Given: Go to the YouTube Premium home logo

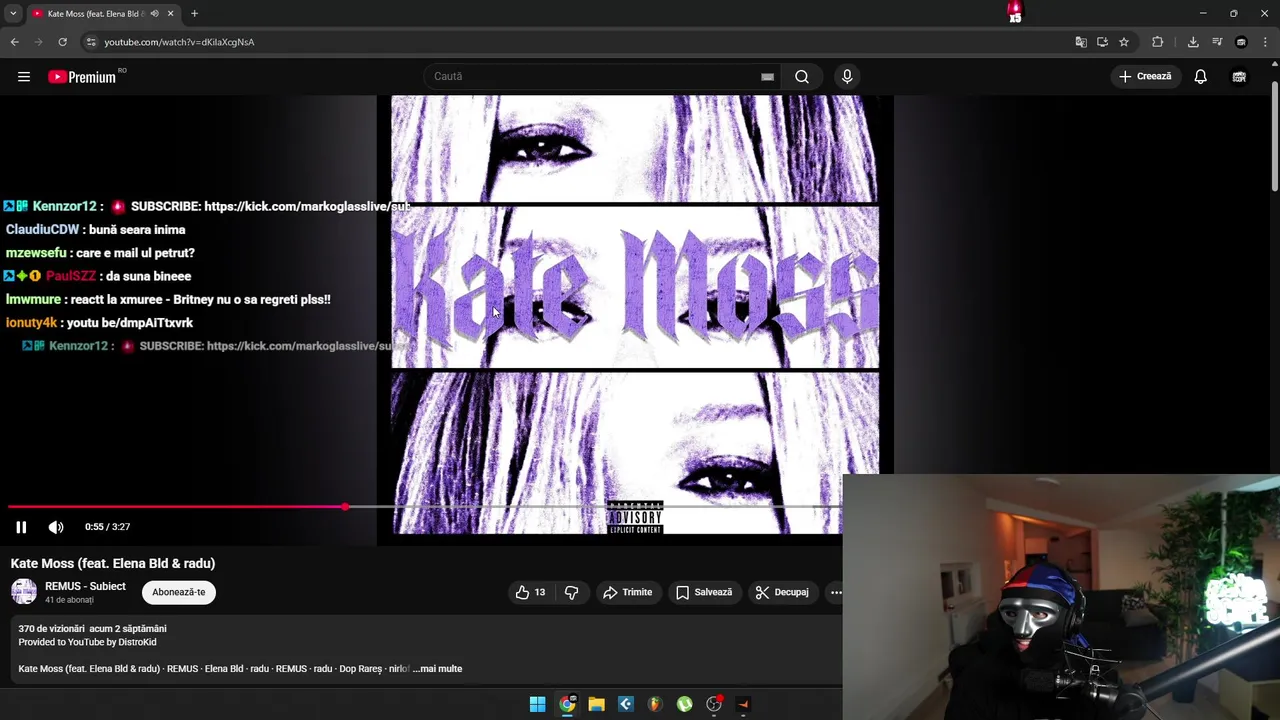Looking at the screenshot, I should [83, 77].
